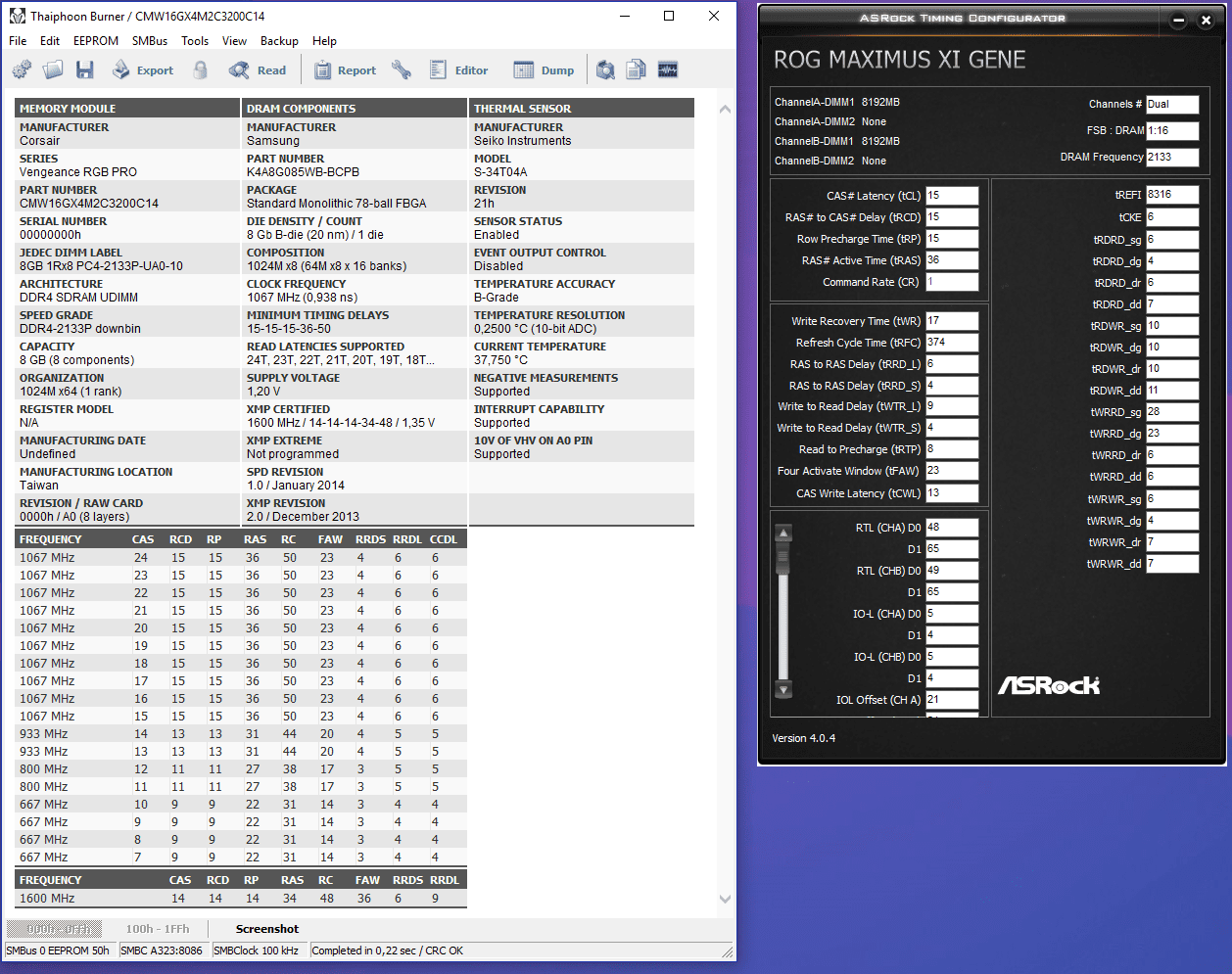Open the EEPROM menu
This screenshot has height=974, width=1232.
96,41
